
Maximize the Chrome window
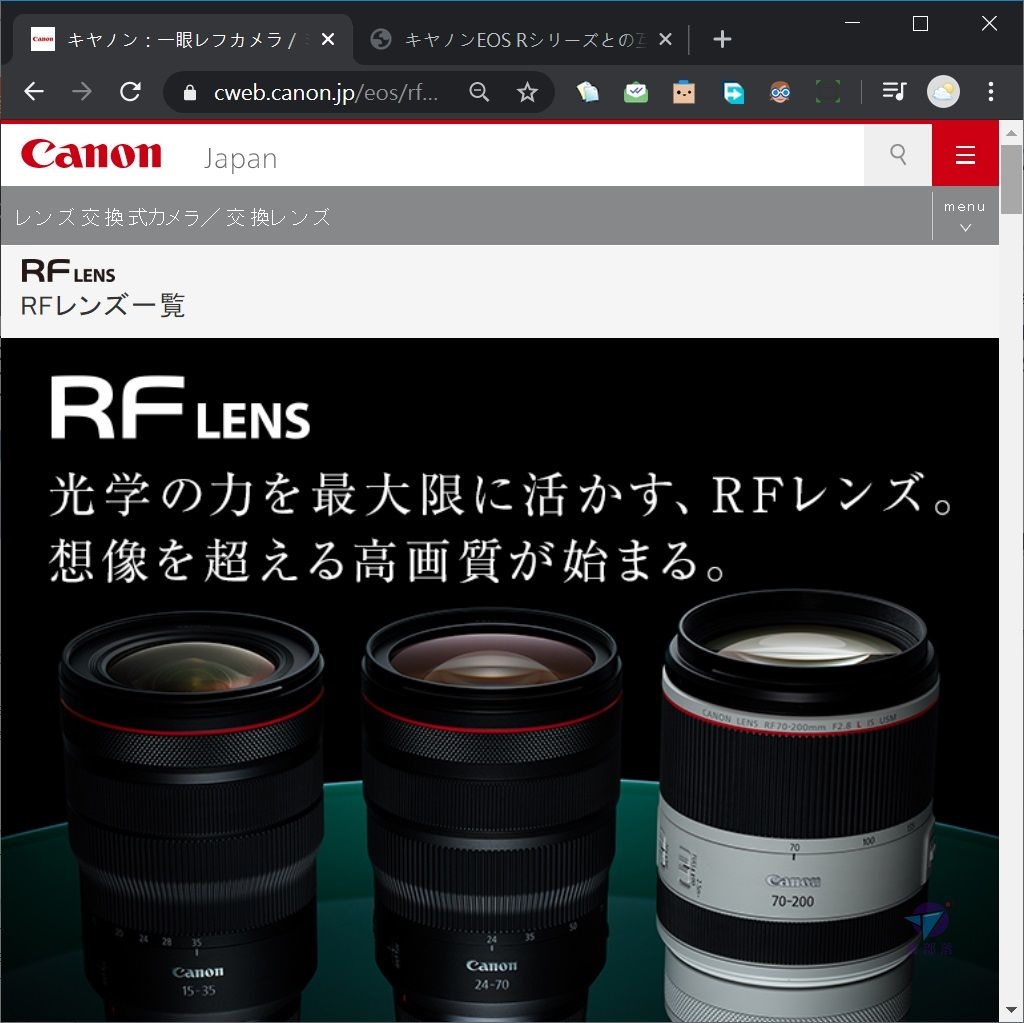[920, 24]
